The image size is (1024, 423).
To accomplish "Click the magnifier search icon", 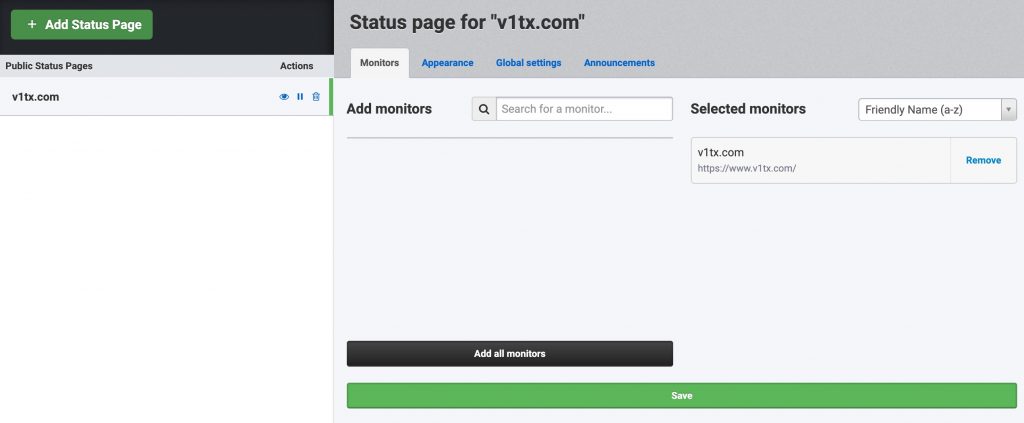I will tap(484, 109).
